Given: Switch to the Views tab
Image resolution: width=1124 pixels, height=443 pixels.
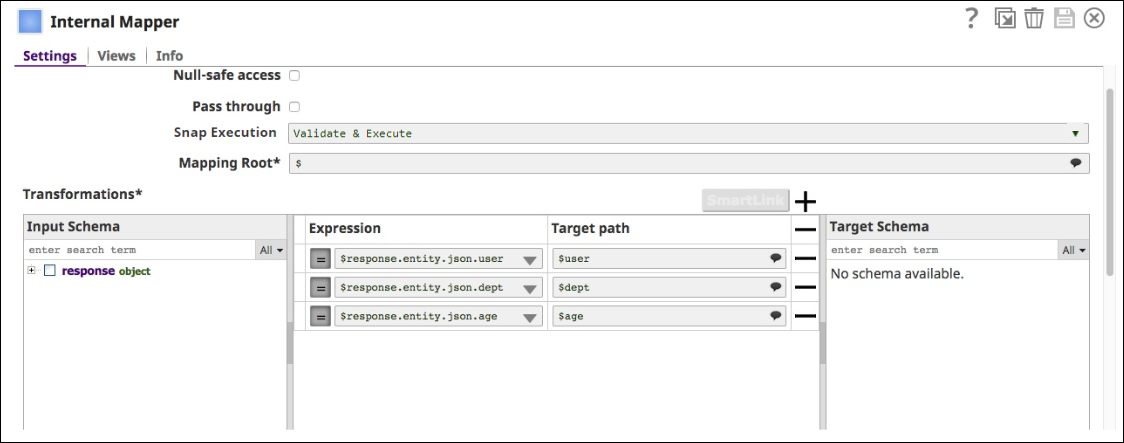Looking at the screenshot, I should click(x=116, y=56).
